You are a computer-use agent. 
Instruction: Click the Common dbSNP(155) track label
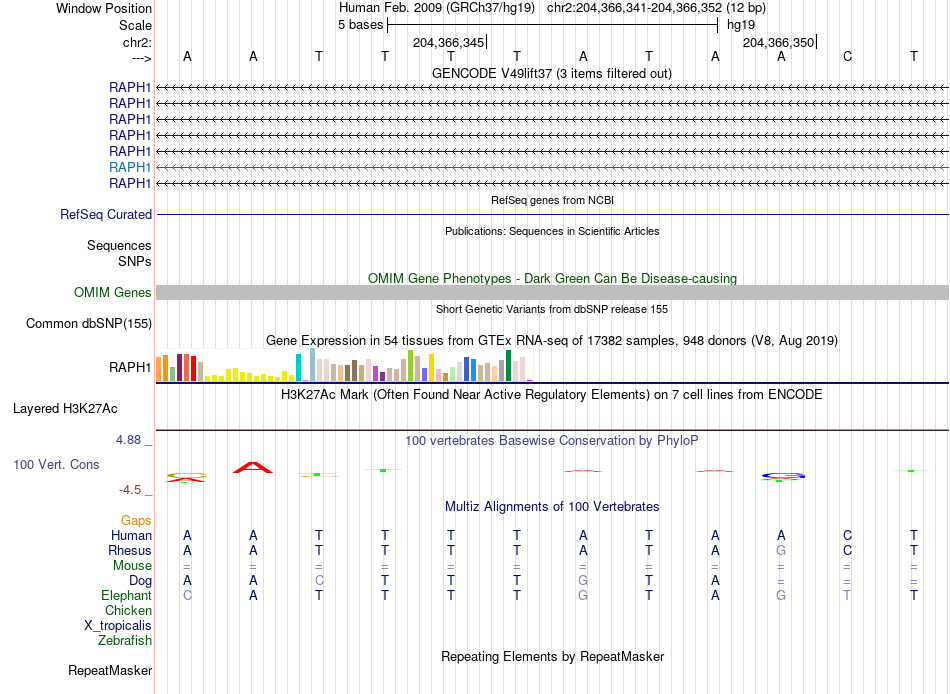point(89,324)
